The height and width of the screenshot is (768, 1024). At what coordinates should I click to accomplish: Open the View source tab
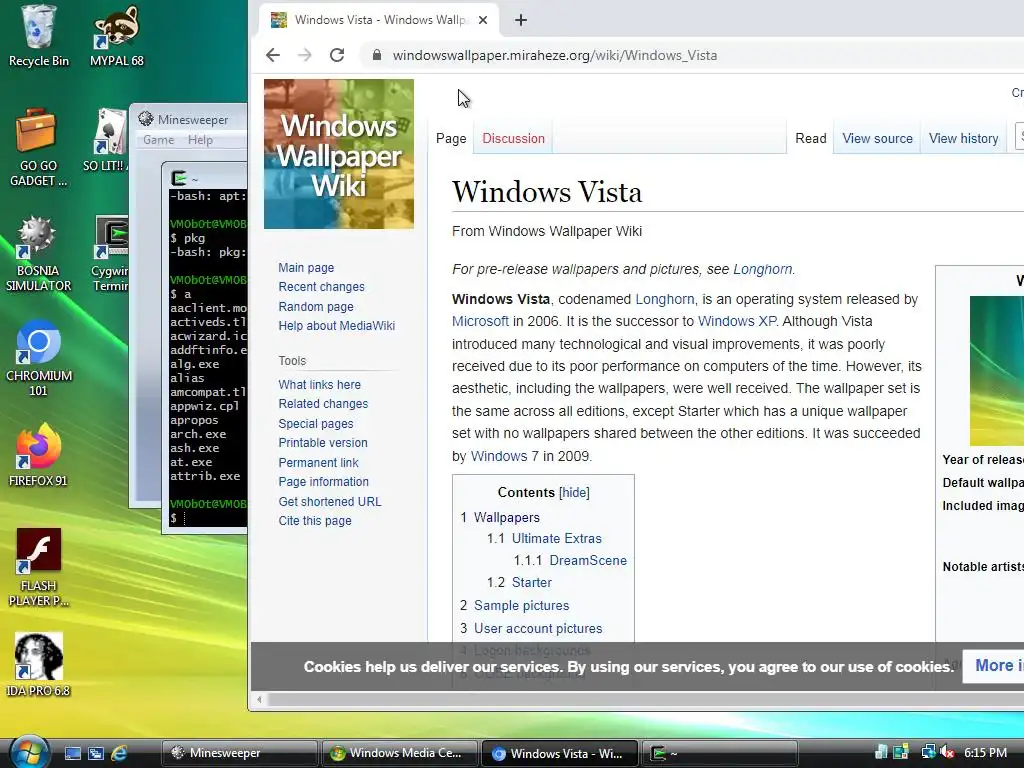877,138
